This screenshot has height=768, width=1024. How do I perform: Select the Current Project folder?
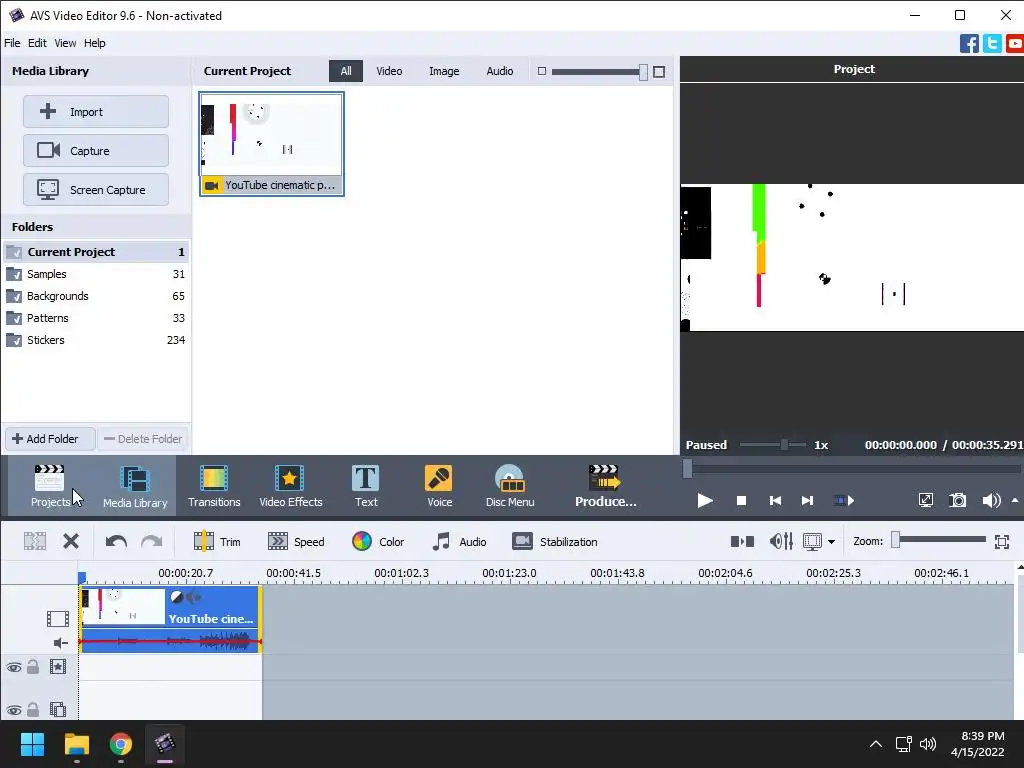coord(95,252)
